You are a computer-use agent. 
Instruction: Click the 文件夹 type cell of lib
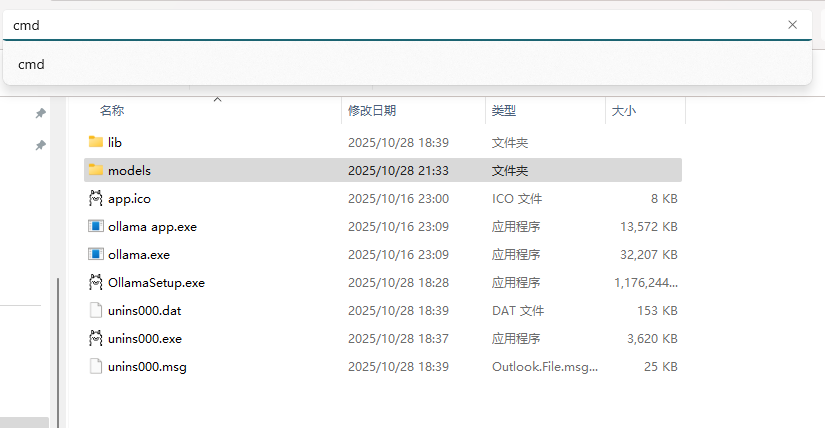(510, 143)
